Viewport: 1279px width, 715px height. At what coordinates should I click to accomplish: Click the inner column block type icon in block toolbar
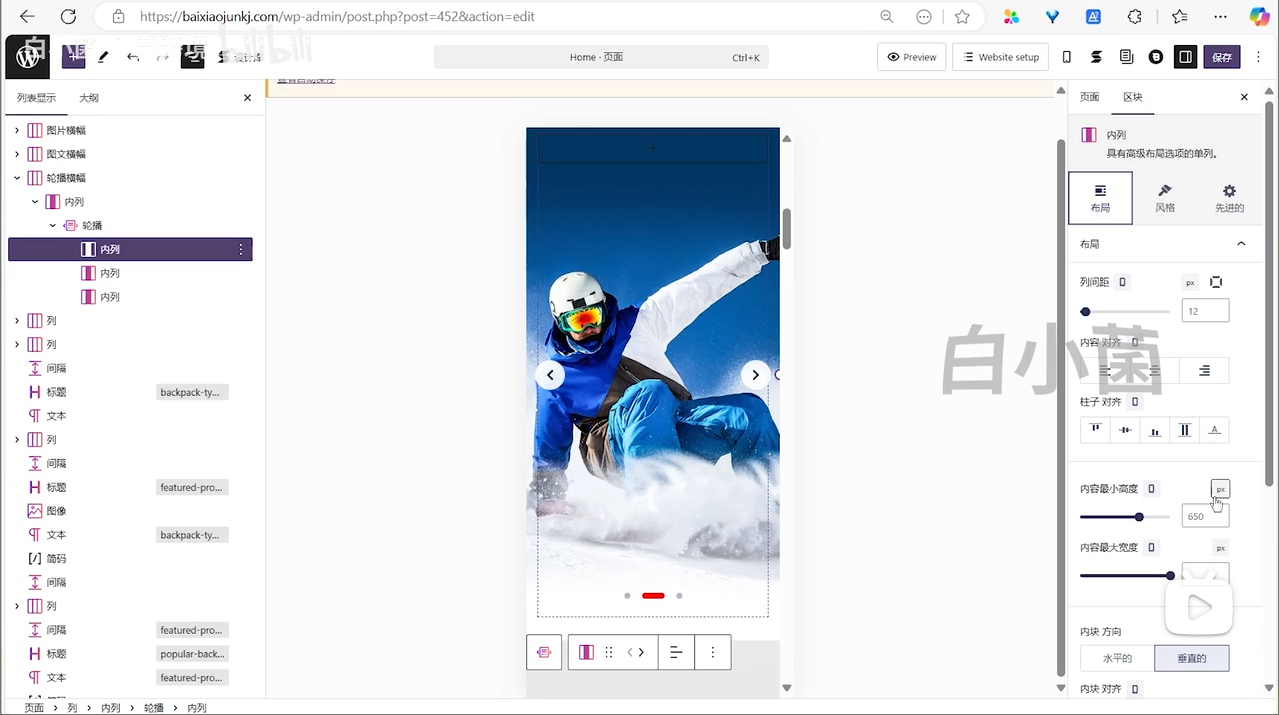click(x=587, y=652)
